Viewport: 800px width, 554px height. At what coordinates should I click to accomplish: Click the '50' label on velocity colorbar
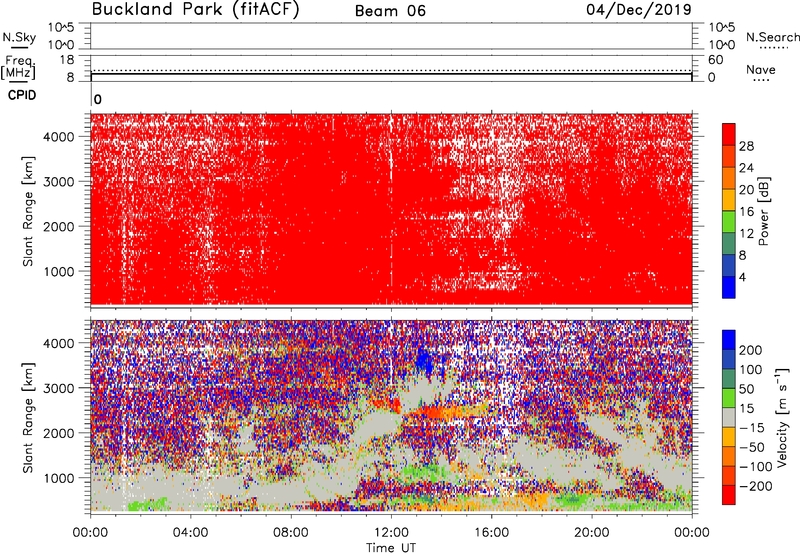click(x=746, y=389)
